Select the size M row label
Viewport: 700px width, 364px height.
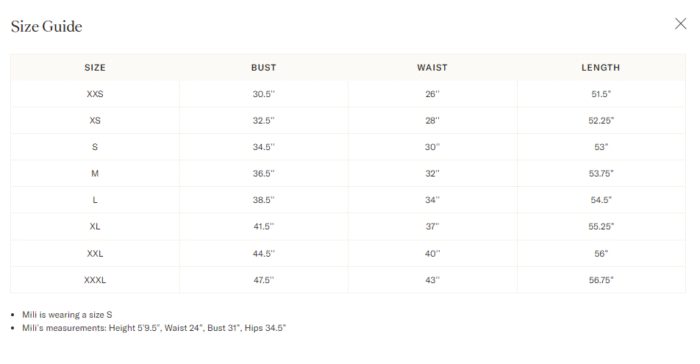click(95, 173)
